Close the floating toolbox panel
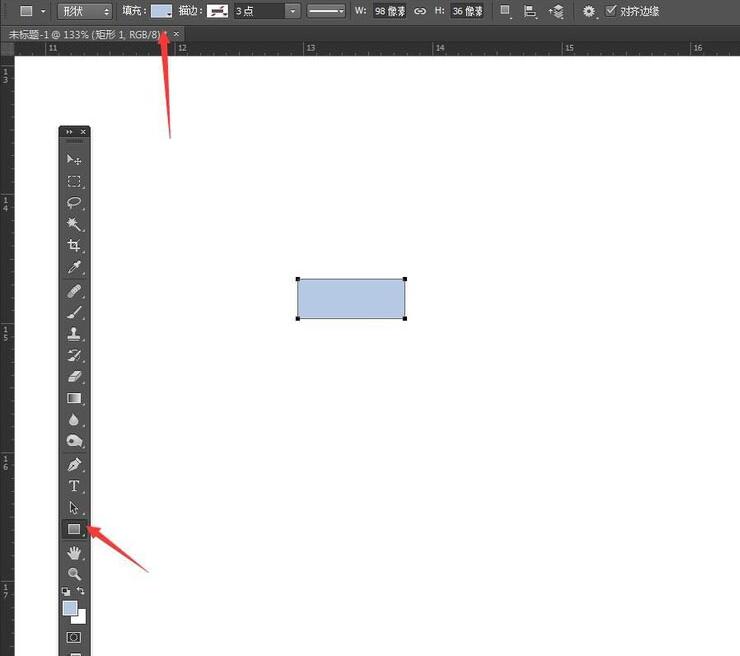The height and width of the screenshot is (656, 740). pos(83,132)
